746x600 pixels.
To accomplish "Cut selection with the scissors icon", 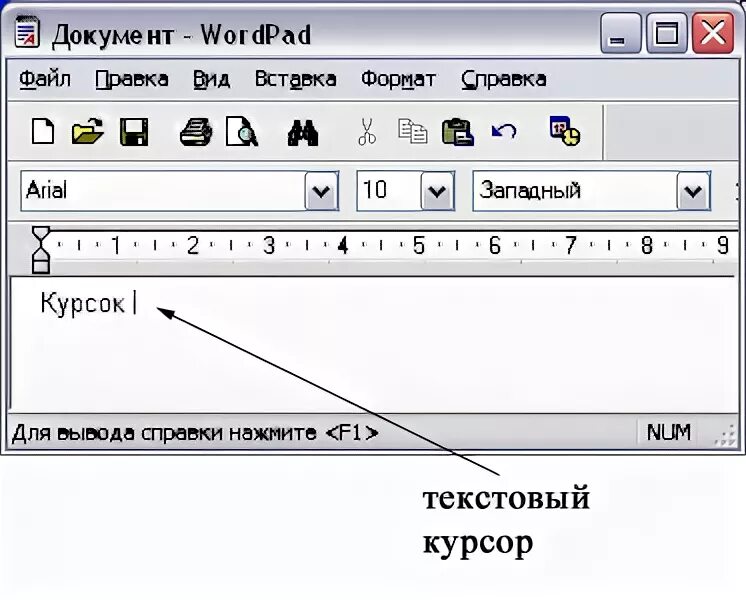I will click(367, 132).
